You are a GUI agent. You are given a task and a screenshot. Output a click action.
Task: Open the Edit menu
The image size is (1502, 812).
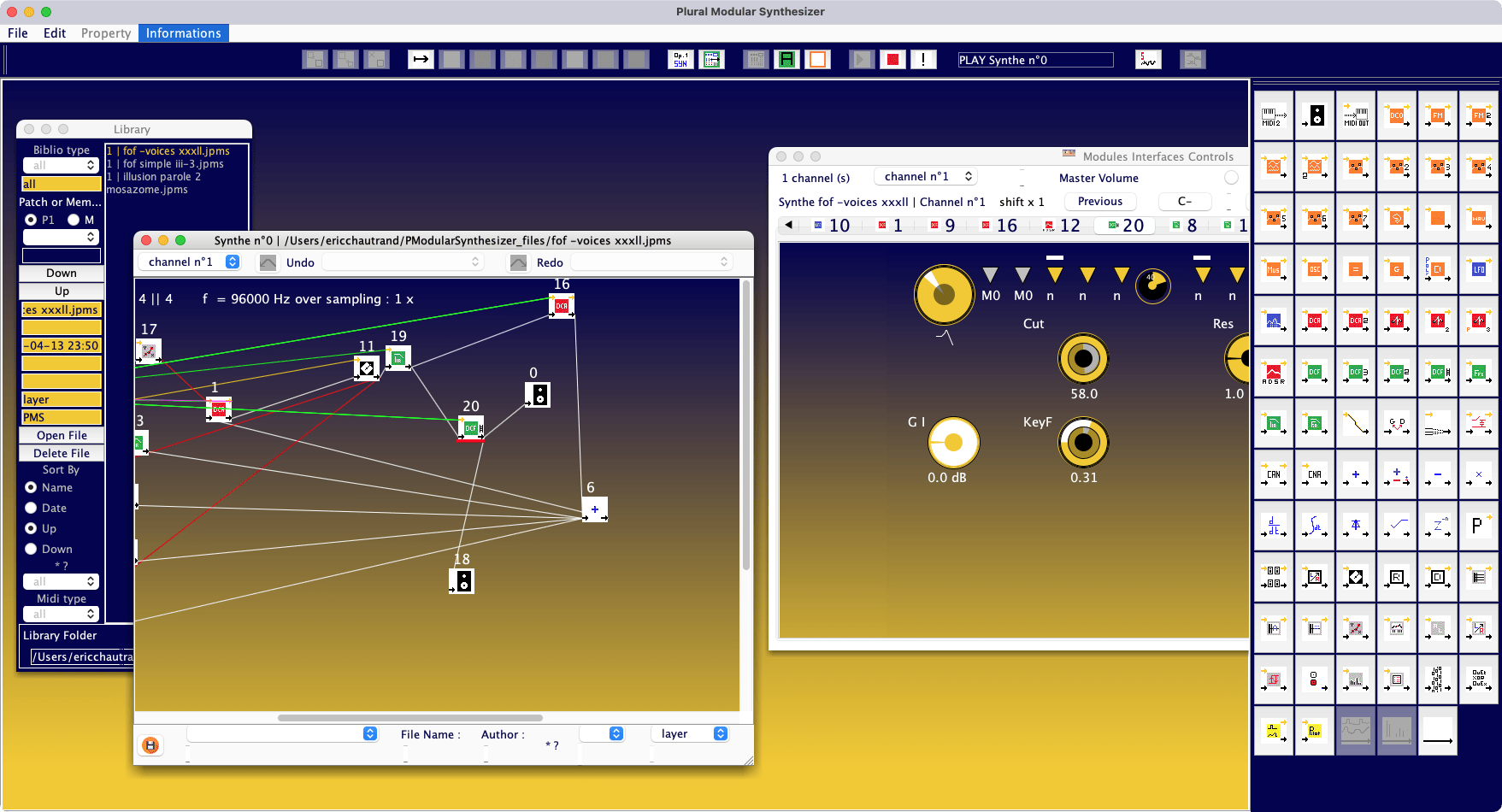point(55,33)
